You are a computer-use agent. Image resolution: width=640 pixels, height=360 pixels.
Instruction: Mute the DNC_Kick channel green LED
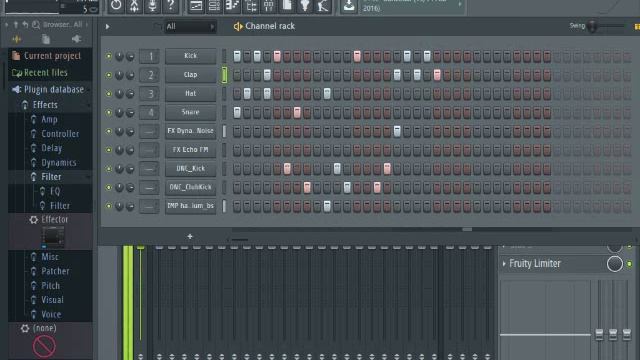[109, 169]
